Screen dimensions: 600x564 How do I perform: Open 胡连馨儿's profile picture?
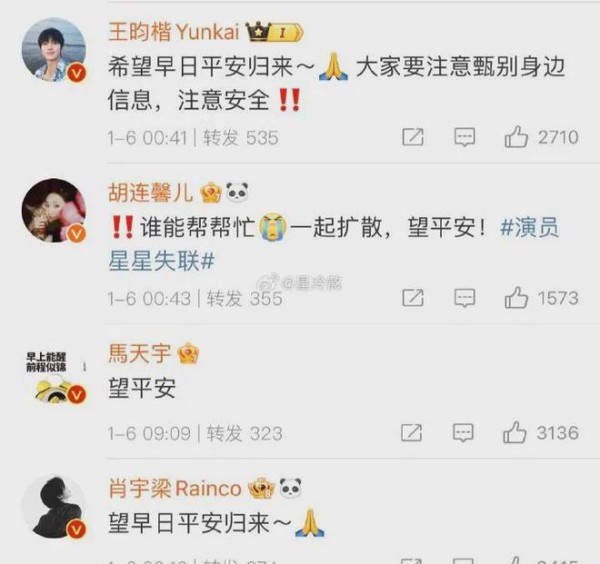tap(54, 210)
